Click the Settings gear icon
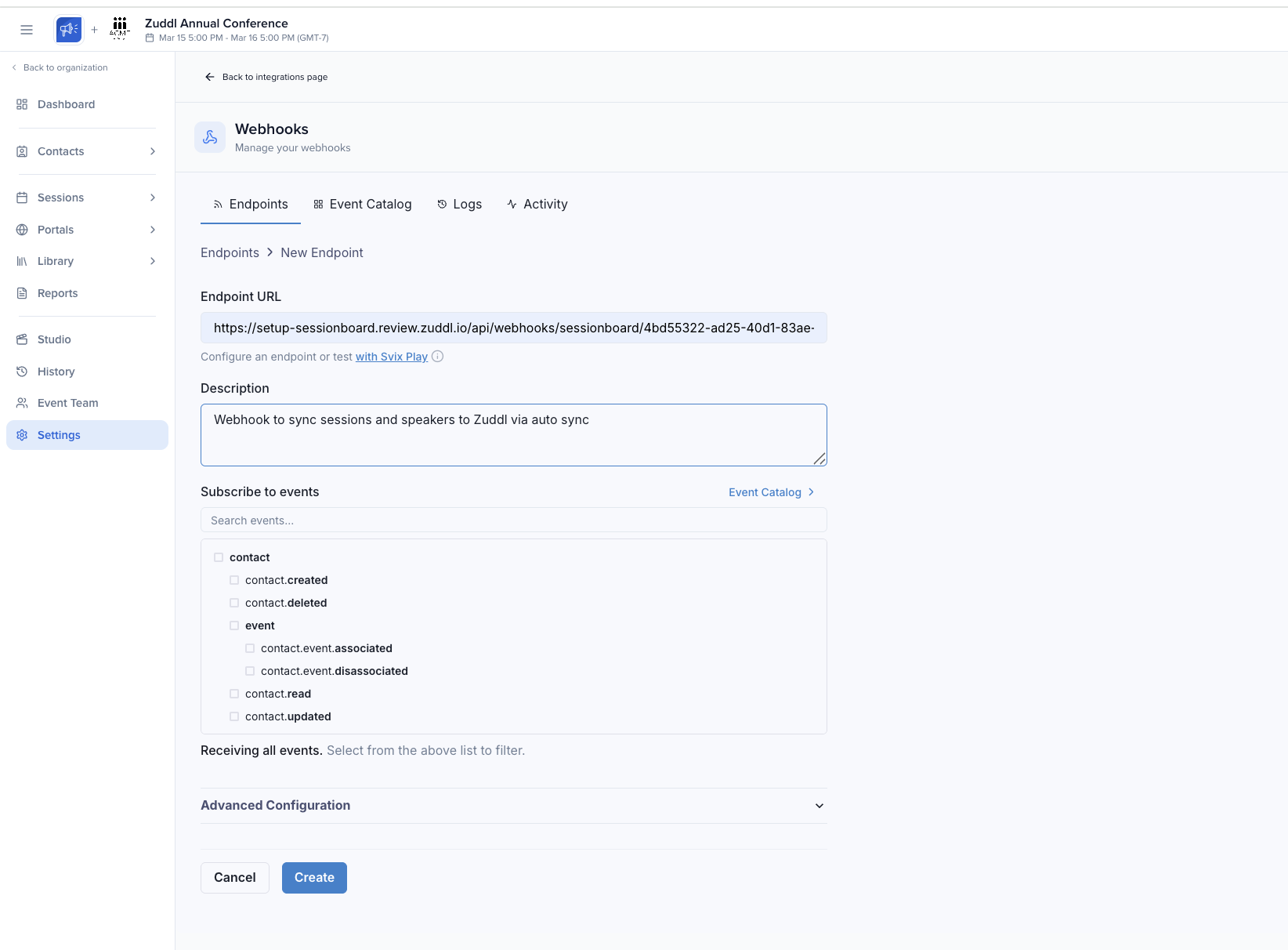 (22, 435)
